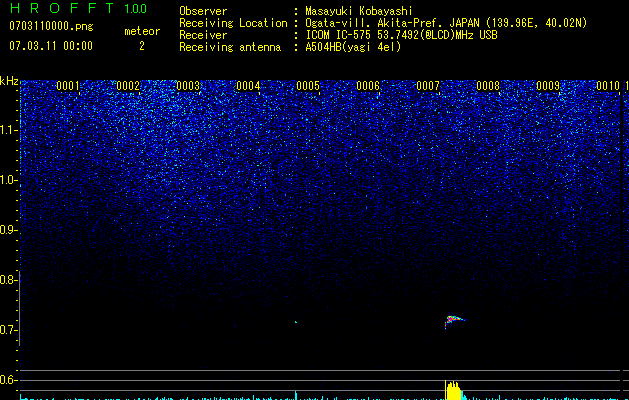Click the 0006 time marker
The width and height of the screenshot is (629, 400).
coord(368,86)
